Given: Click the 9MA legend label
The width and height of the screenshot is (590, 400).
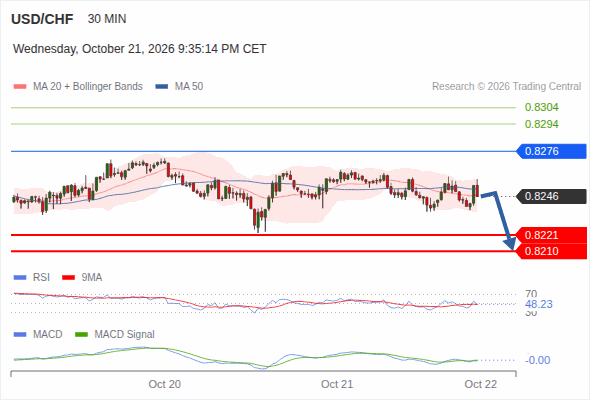Looking at the screenshot, I should pos(92,278).
